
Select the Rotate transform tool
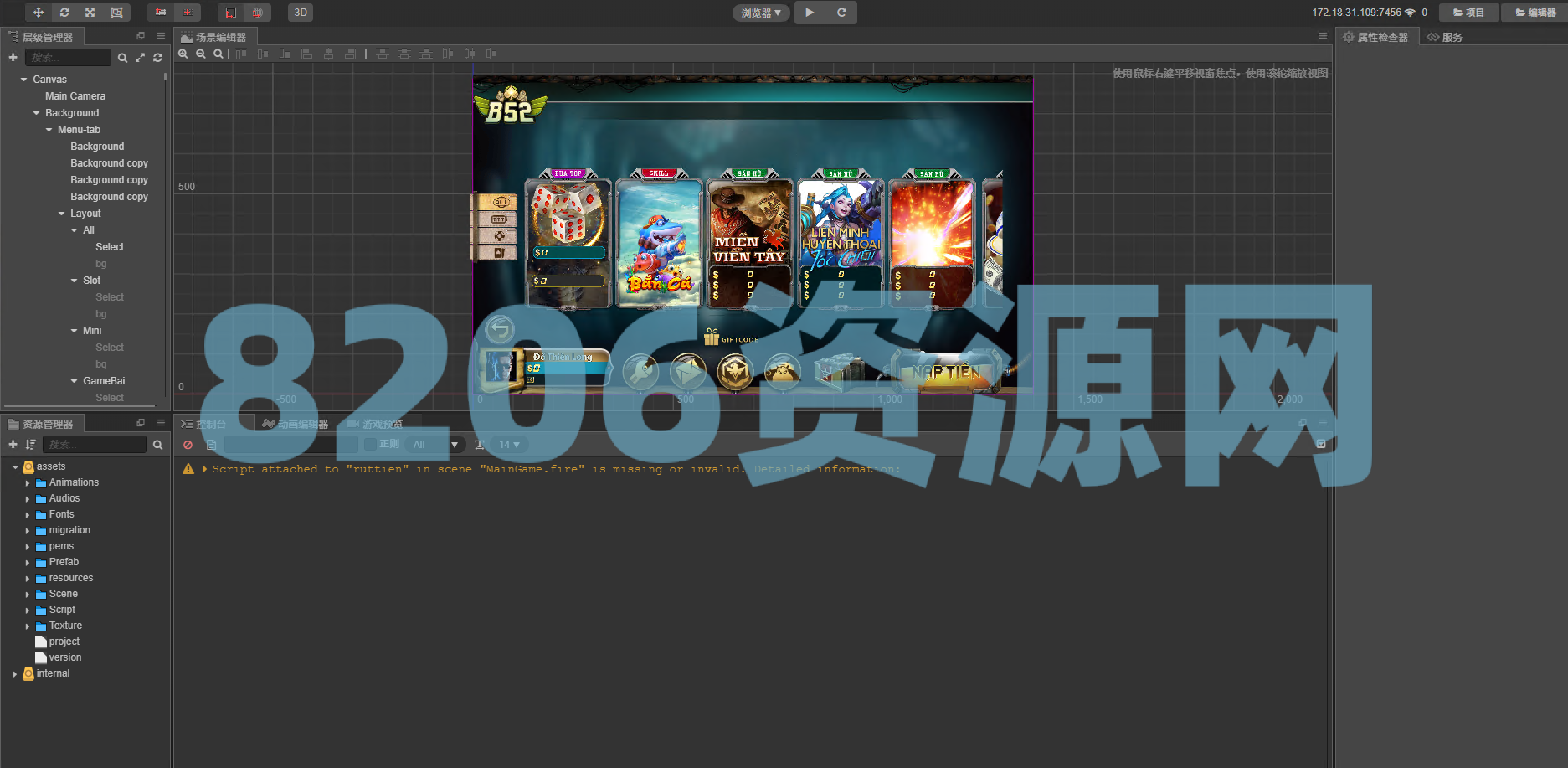[64, 13]
